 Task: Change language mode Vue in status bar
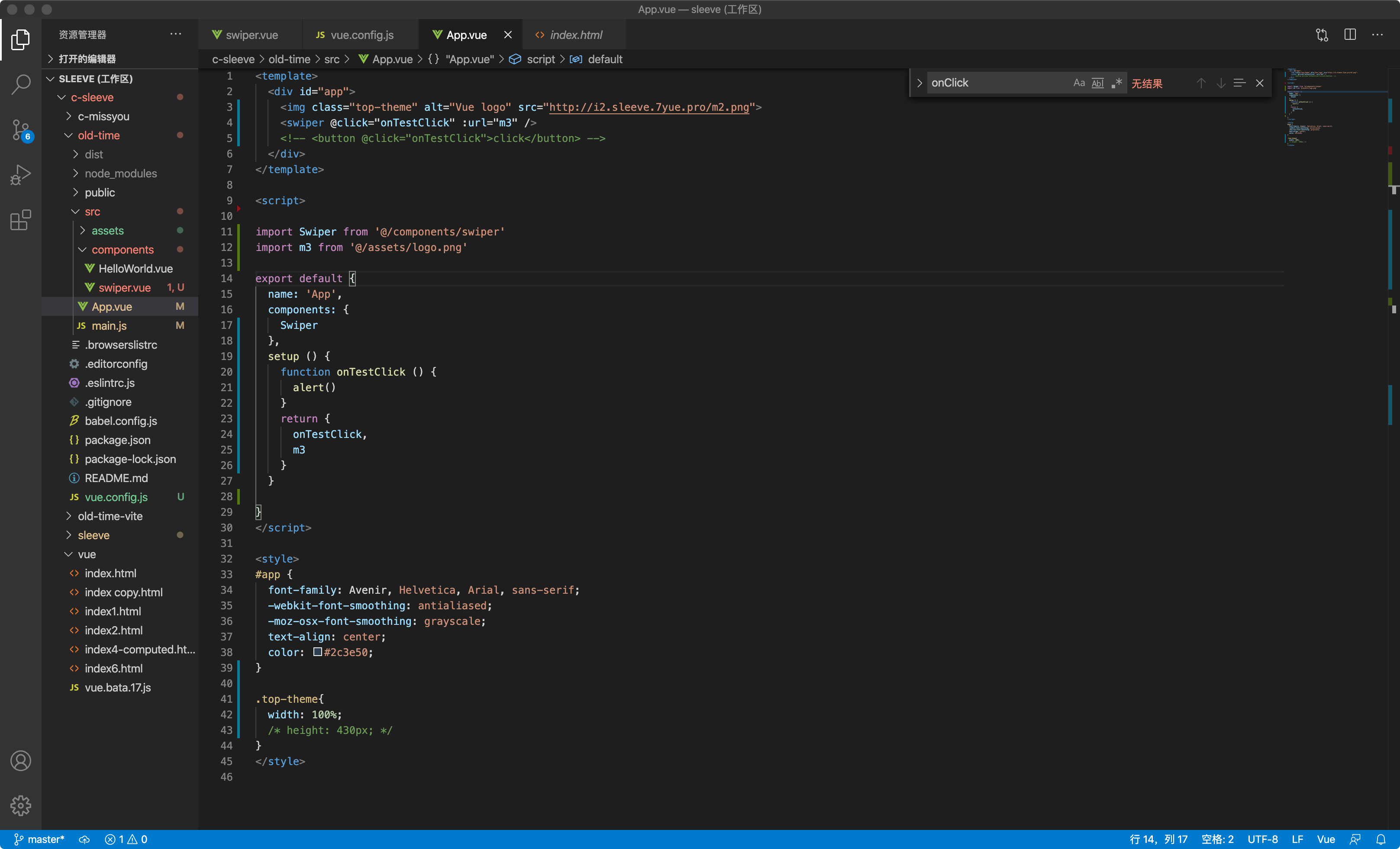coord(1326,839)
